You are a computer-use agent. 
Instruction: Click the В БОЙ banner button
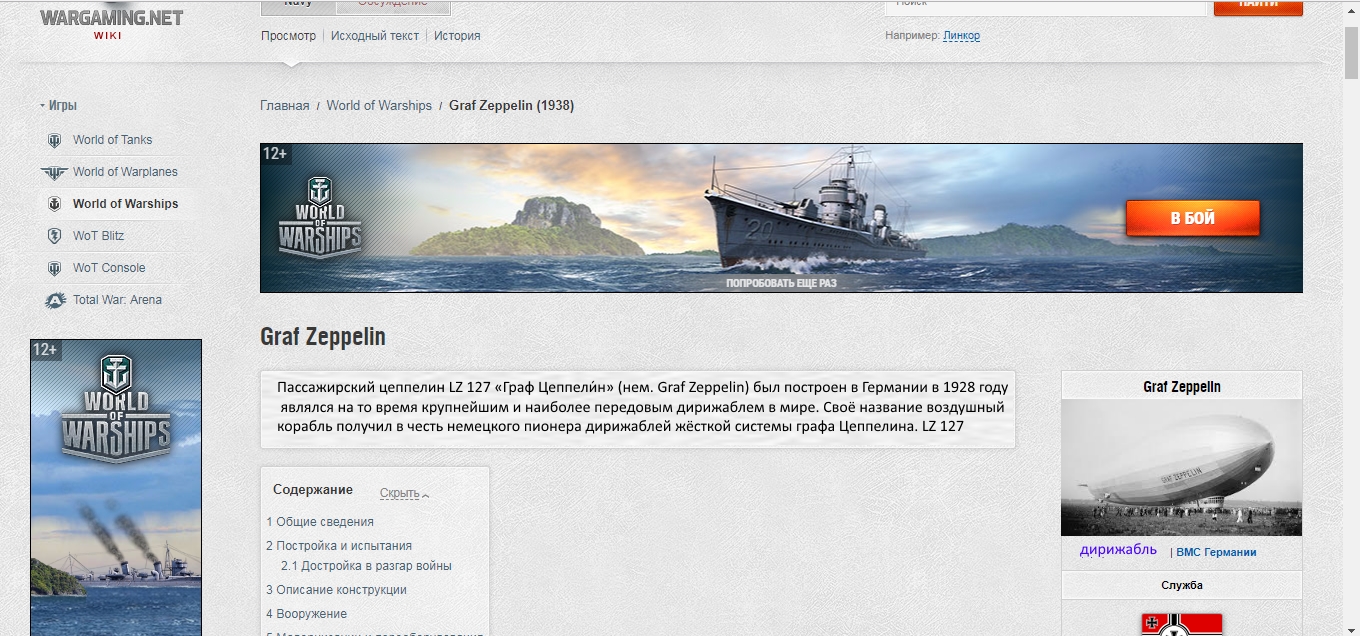pos(1193,218)
